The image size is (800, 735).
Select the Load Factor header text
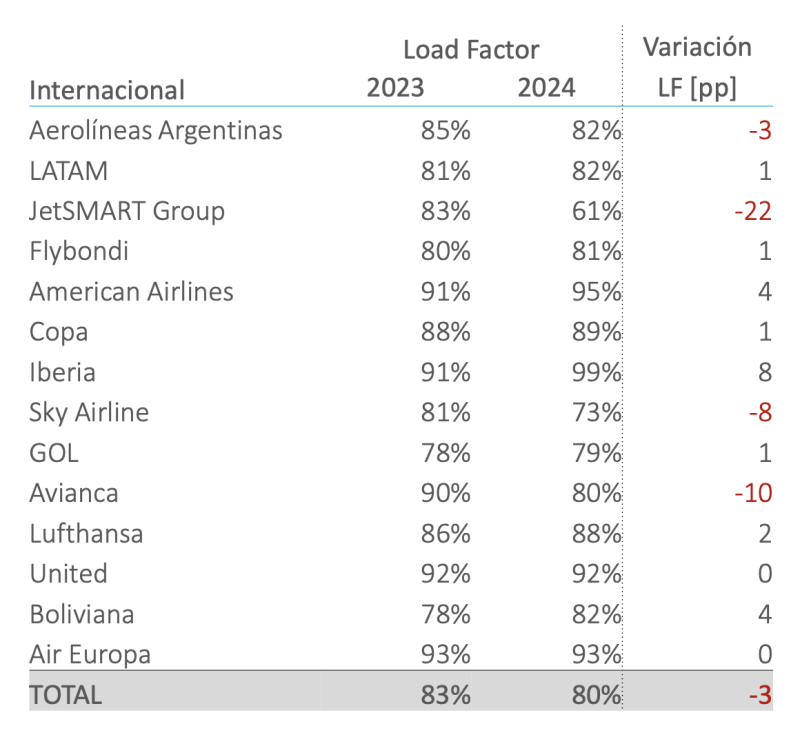(471, 50)
